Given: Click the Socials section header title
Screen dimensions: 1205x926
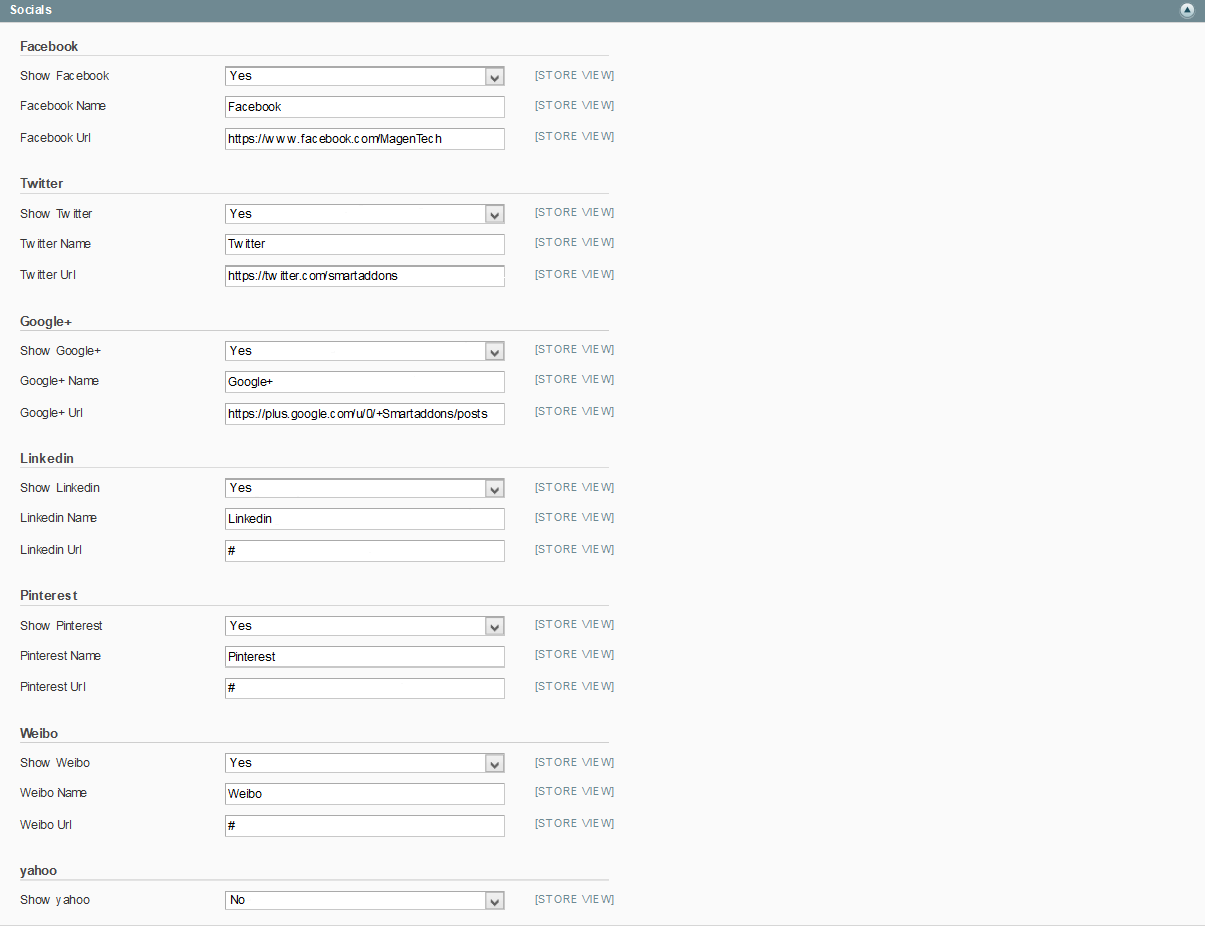Looking at the screenshot, I should (x=31, y=10).
